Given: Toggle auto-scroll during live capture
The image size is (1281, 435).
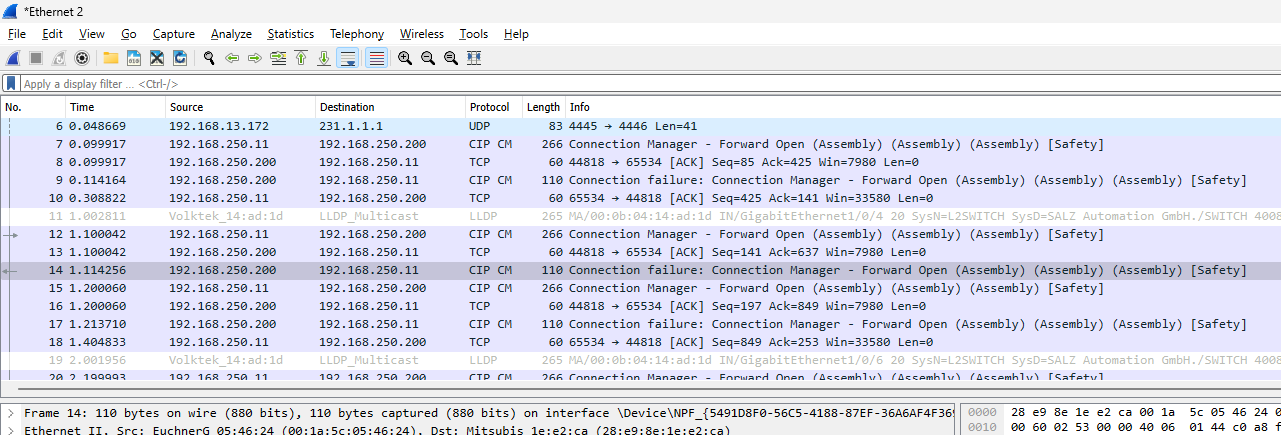Looking at the screenshot, I should pos(348,59).
